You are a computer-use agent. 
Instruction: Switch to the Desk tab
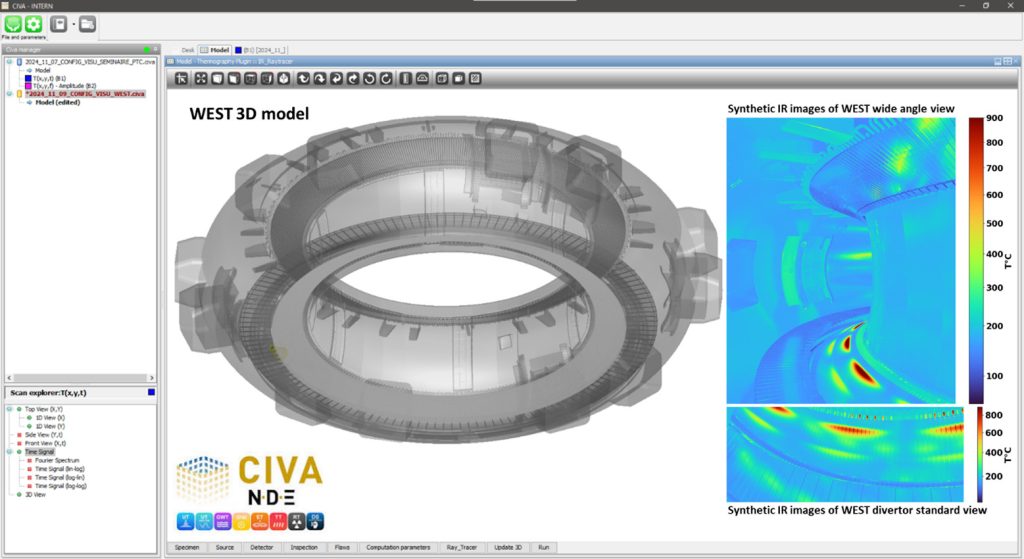(x=187, y=50)
